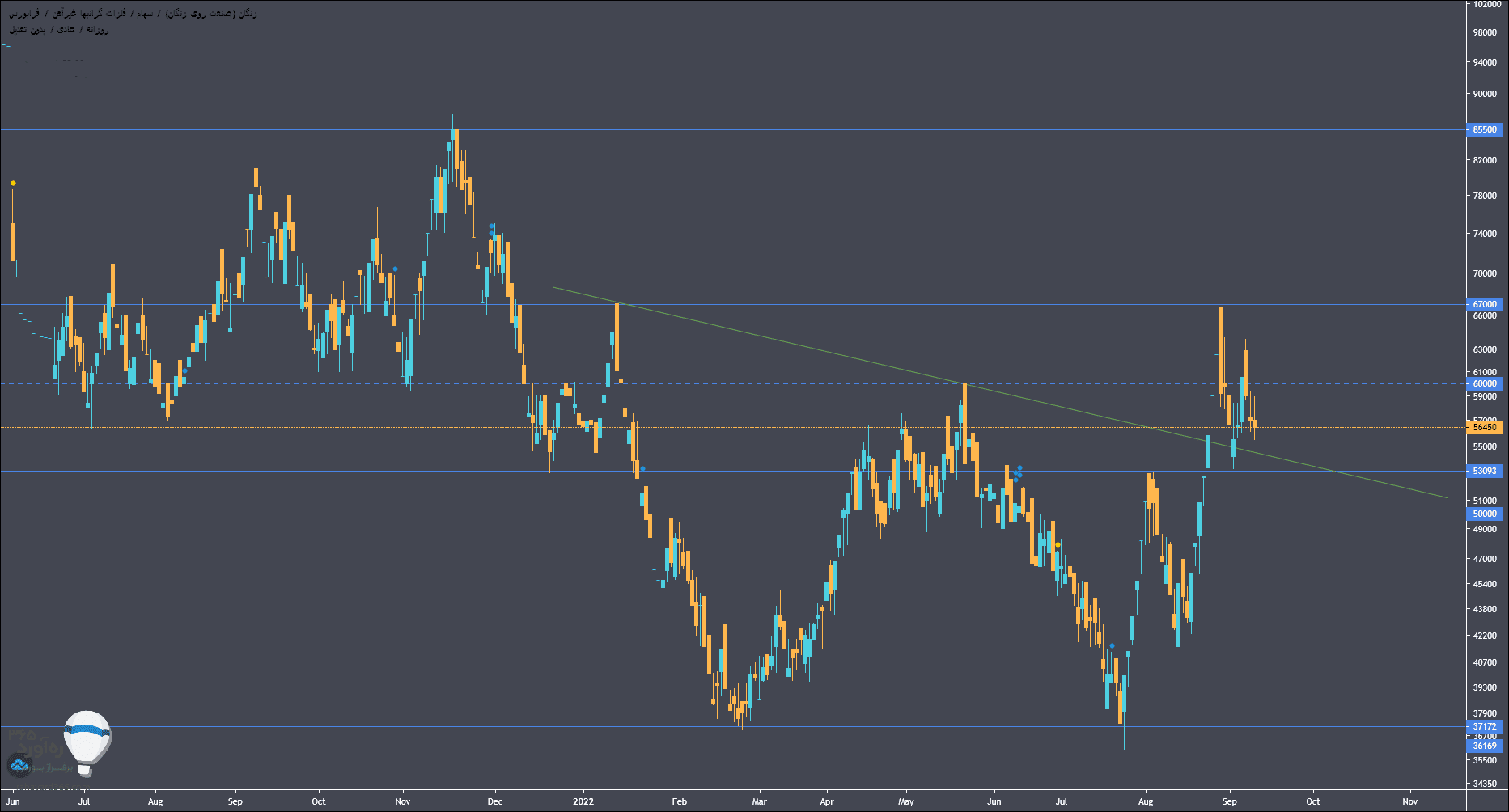
Task: Click the 39300 price axis value
Action: click(x=1486, y=687)
